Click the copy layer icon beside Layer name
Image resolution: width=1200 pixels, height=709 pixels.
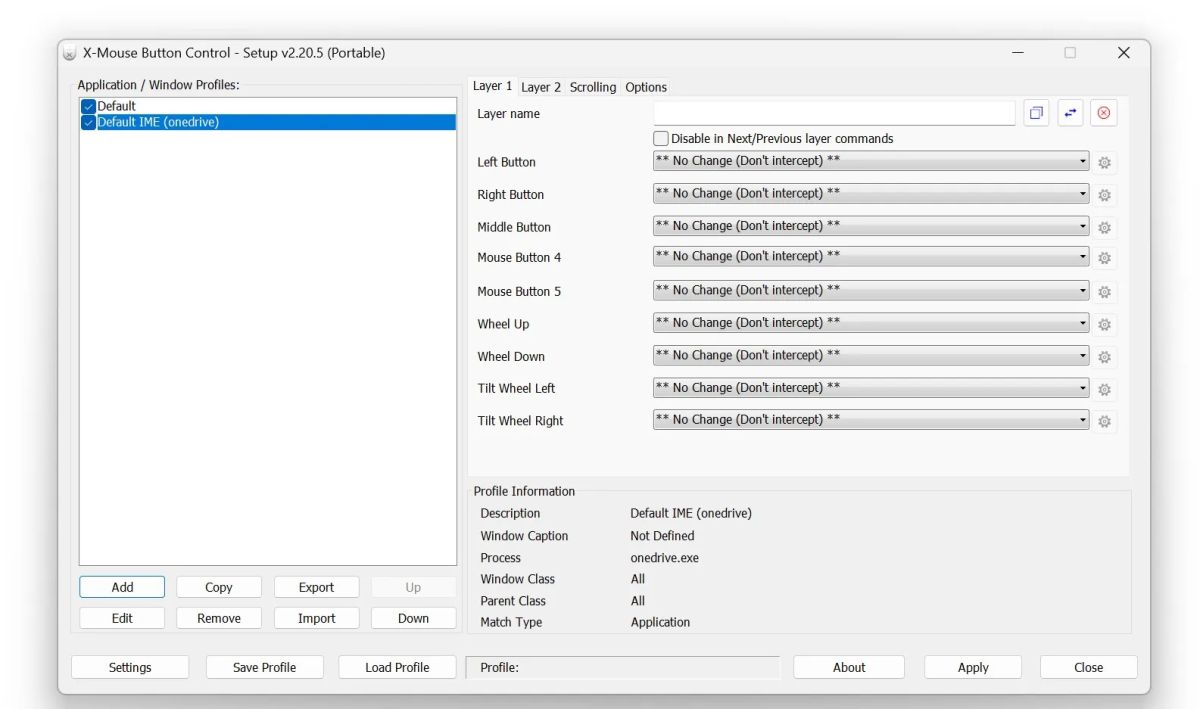pos(1036,112)
